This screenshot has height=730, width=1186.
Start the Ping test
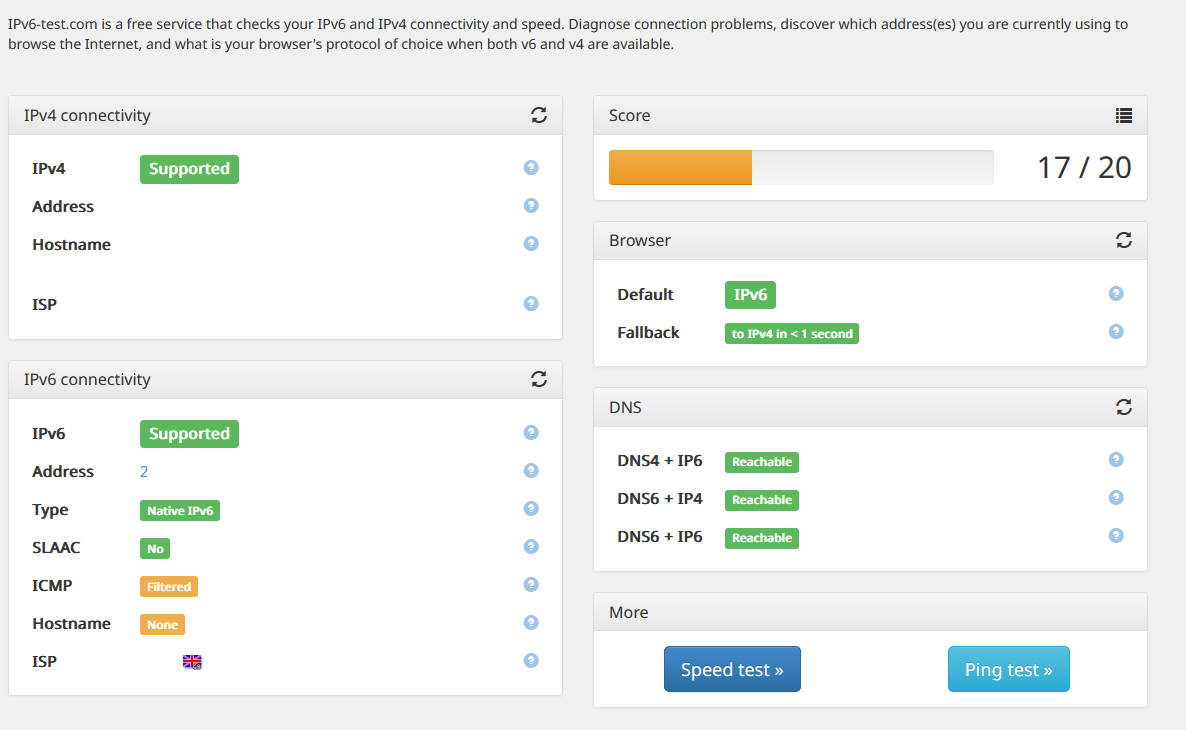[1008, 669]
